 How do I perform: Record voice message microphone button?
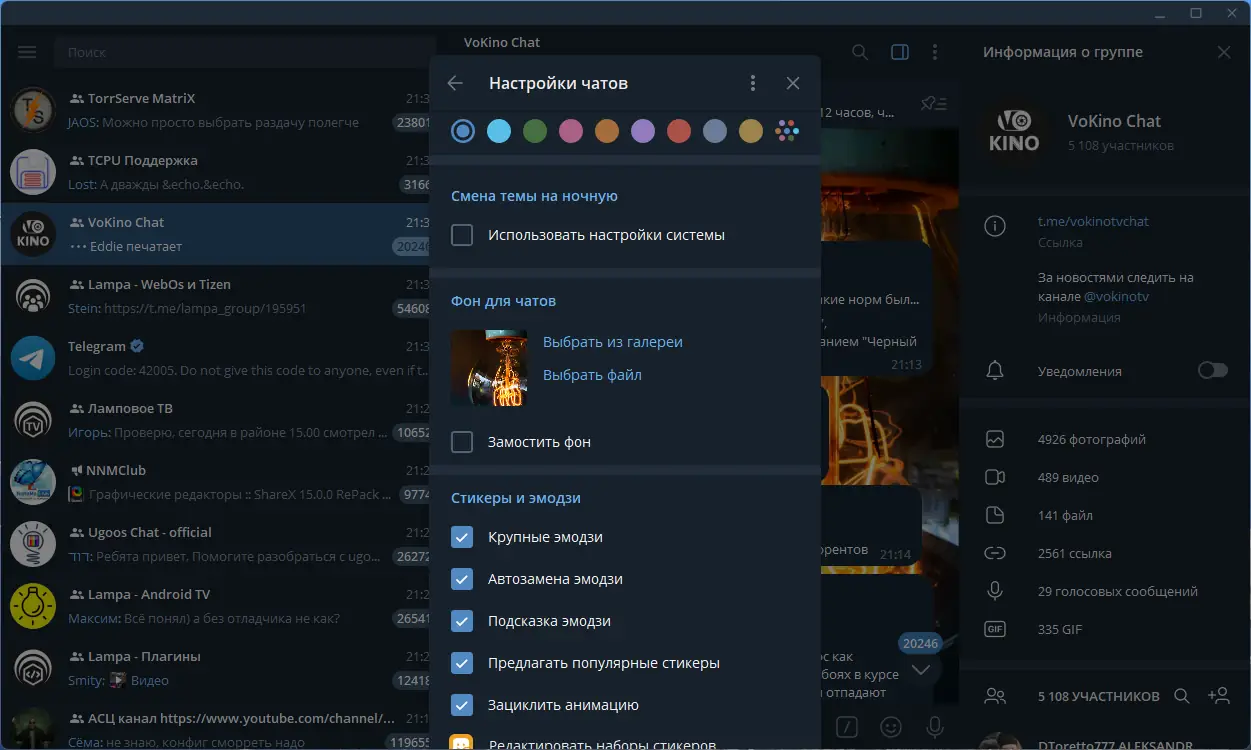click(x=935, y=727)
